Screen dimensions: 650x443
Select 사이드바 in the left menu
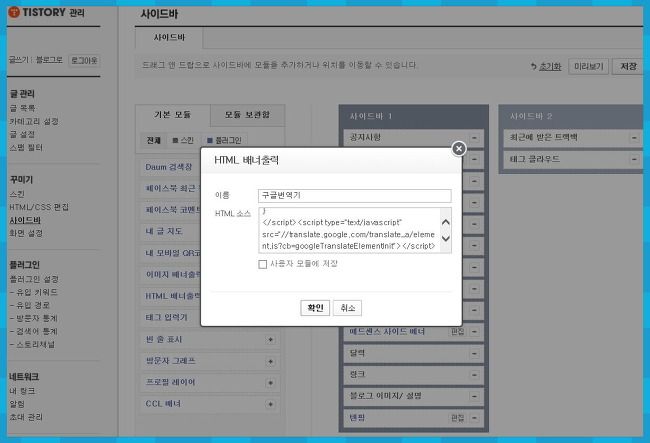(x=25, y=220)
